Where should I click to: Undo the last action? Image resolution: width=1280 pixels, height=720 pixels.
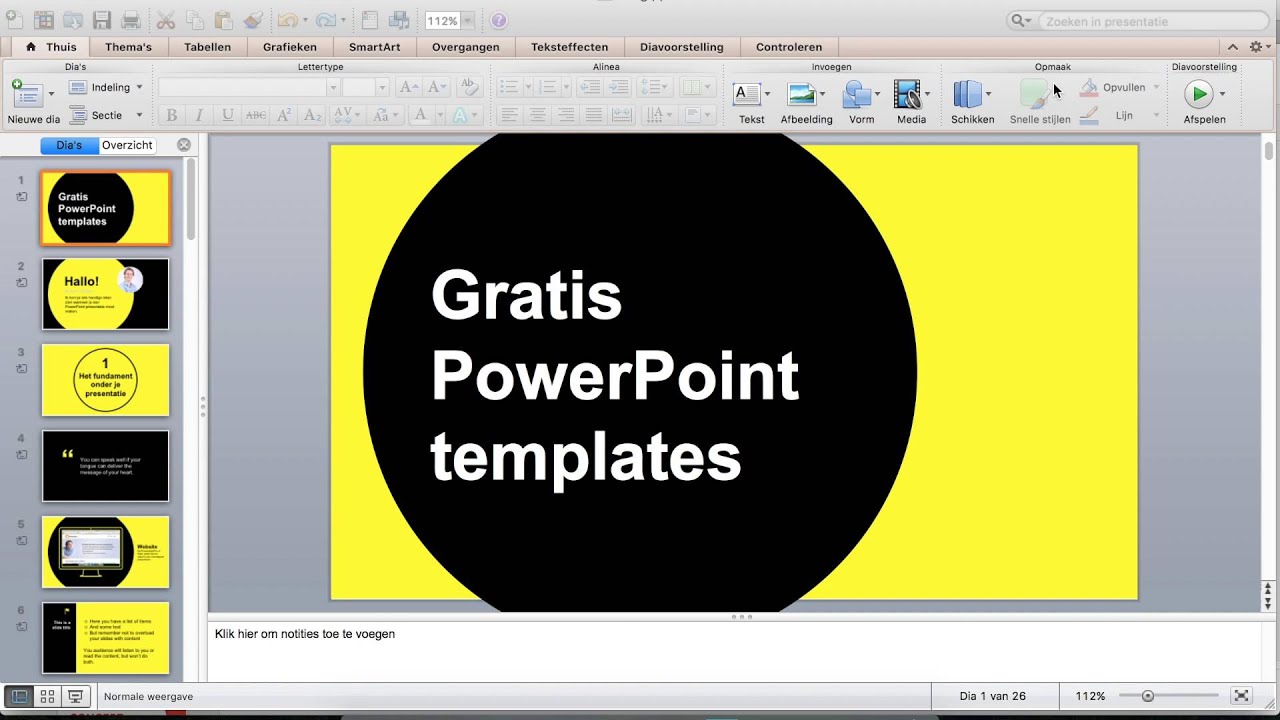[x=287, y=20]
